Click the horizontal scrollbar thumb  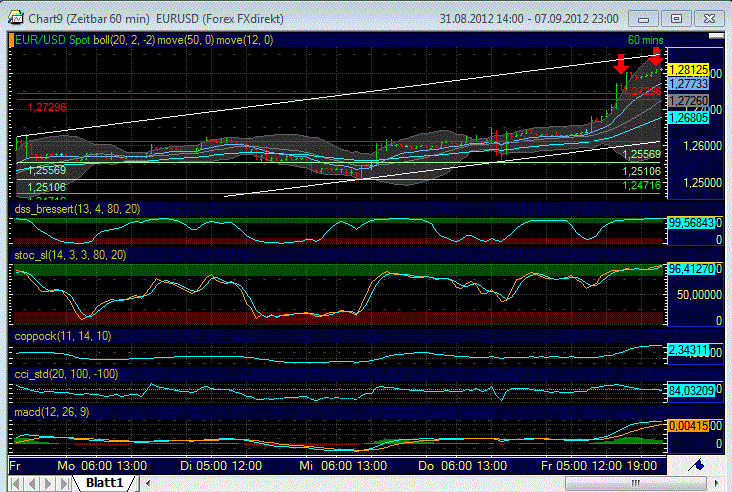pos(635,483)
